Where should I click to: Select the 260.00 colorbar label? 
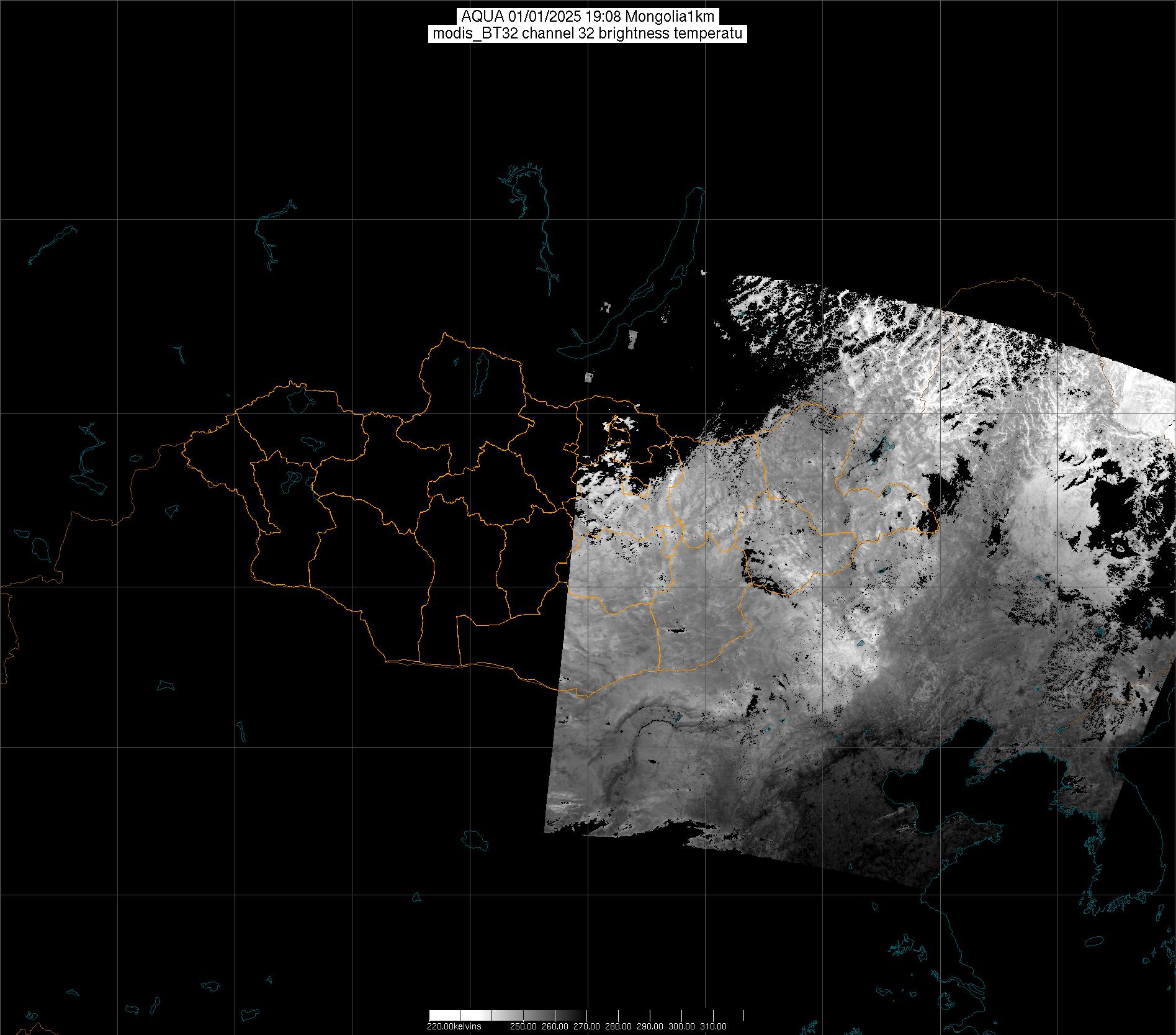[x=555, y=1026]
